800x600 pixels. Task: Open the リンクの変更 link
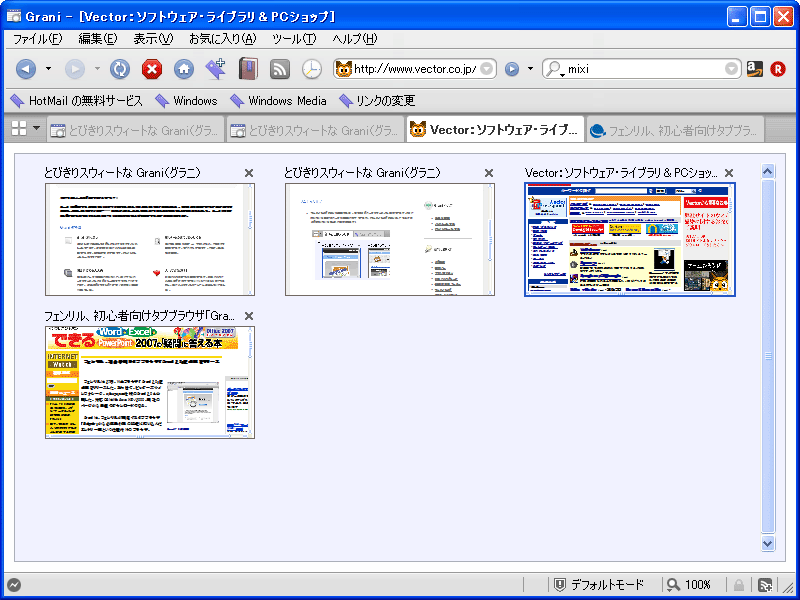tap(377, 101)
